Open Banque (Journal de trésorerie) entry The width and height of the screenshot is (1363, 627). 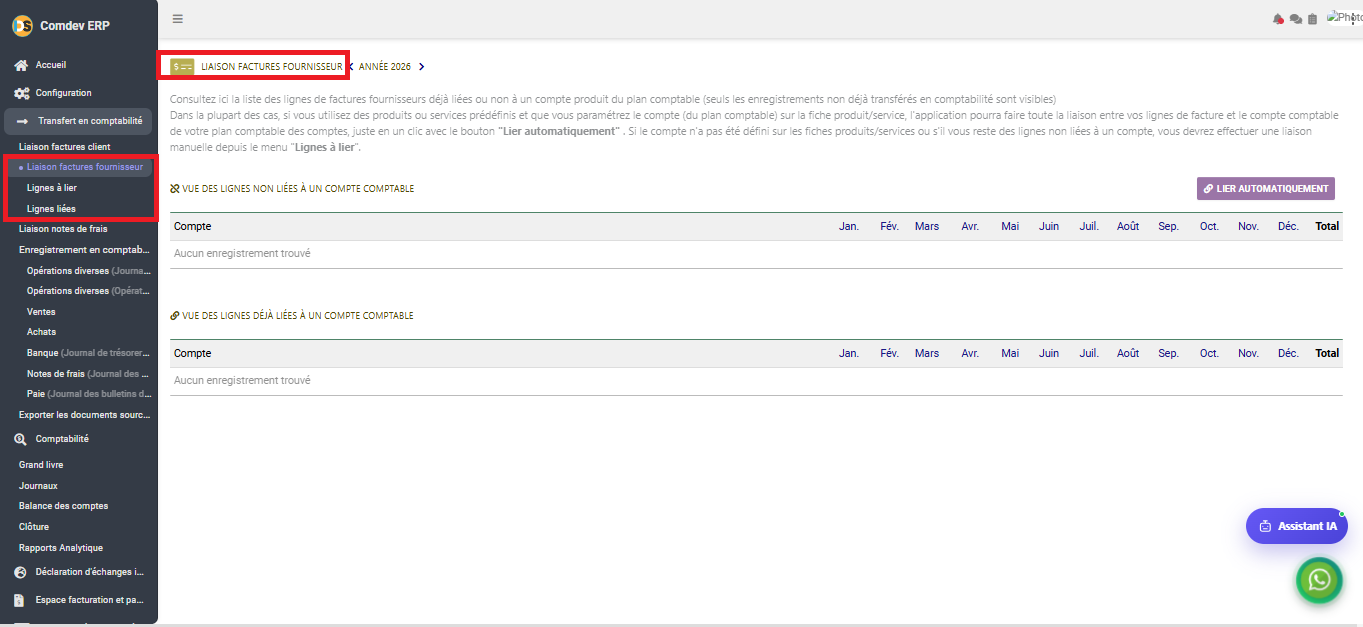tap(89, 353)
